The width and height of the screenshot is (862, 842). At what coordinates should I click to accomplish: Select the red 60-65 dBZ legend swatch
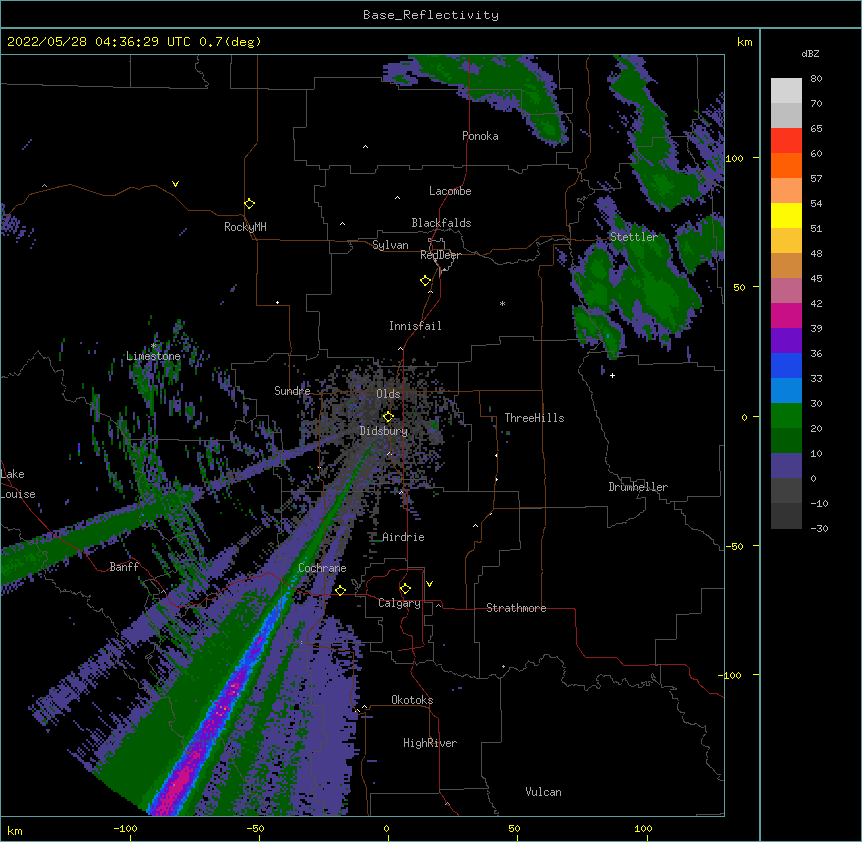coord(786,141)
